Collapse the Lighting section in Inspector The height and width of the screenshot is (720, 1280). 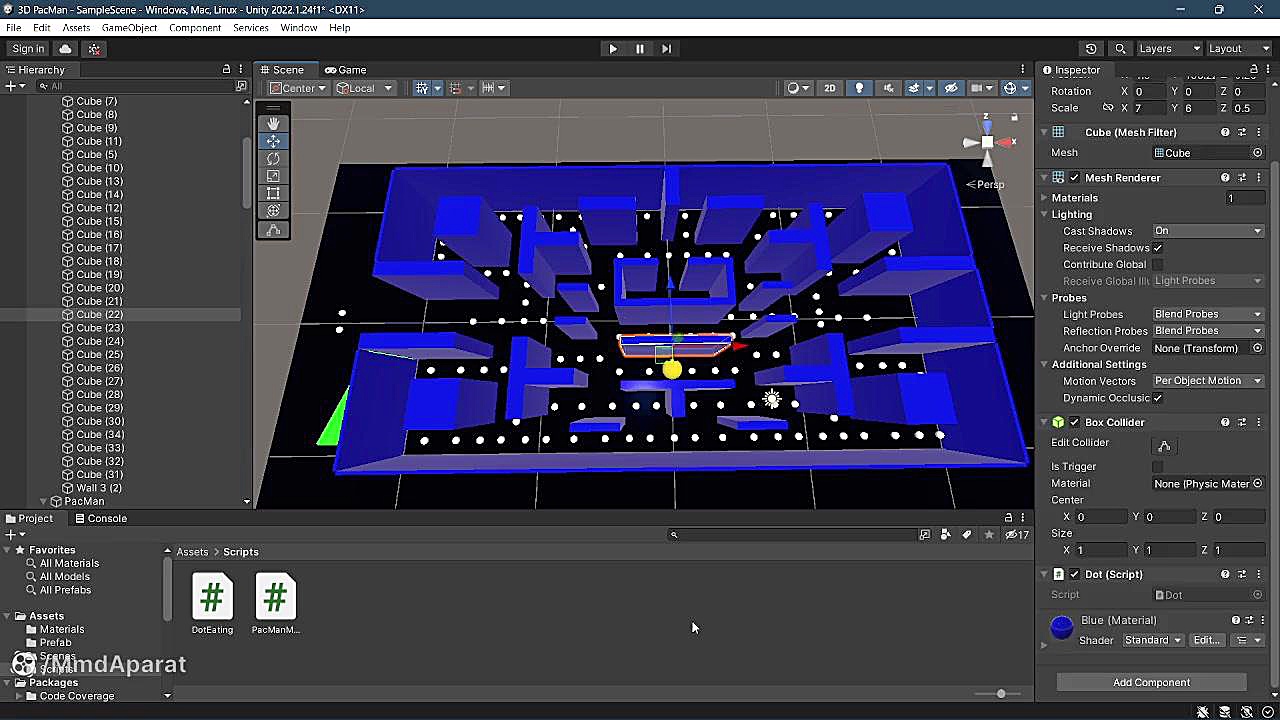click(x=1044, y=214)
